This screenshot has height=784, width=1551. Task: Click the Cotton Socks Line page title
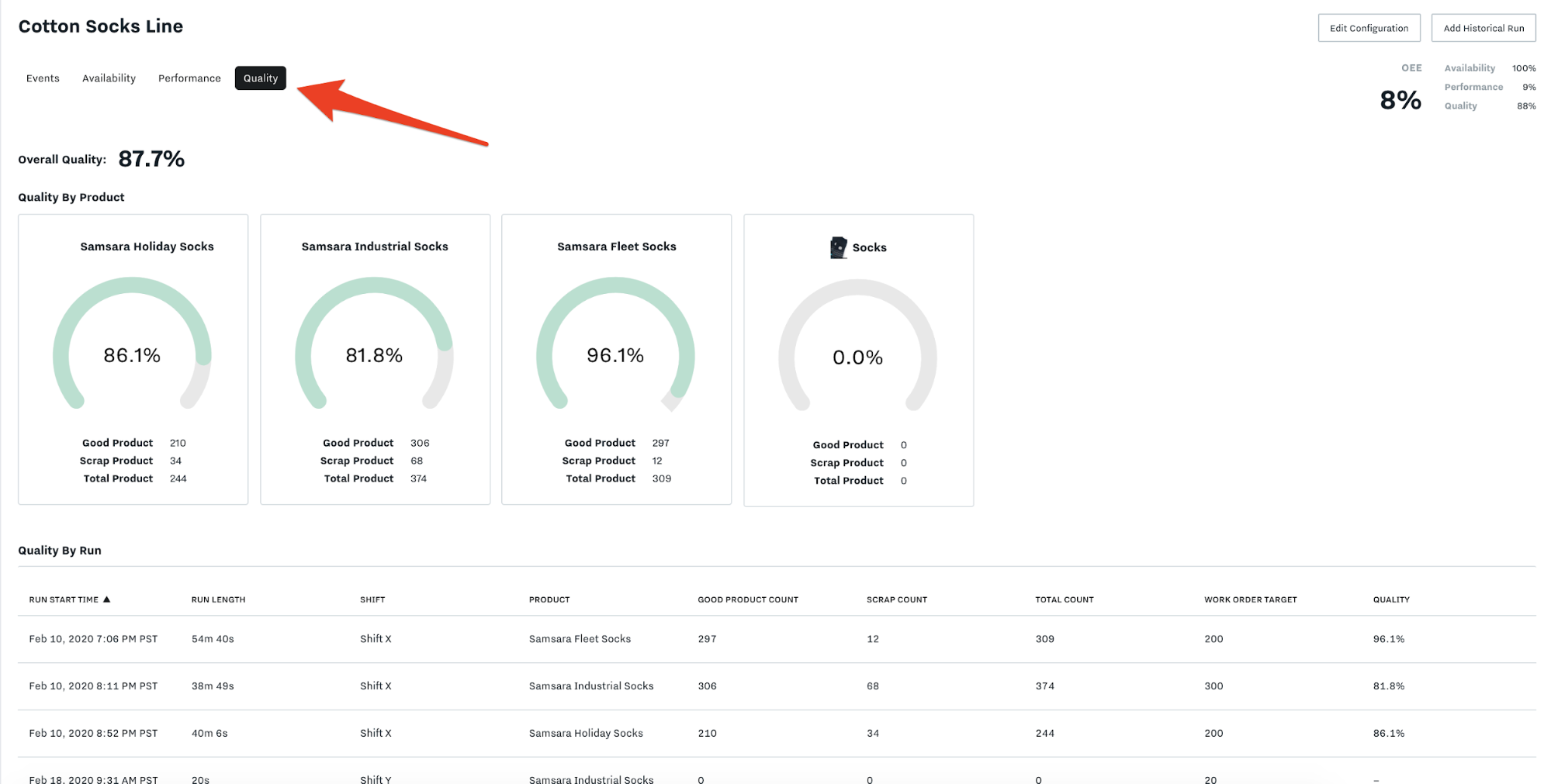(x=101, y=26)
